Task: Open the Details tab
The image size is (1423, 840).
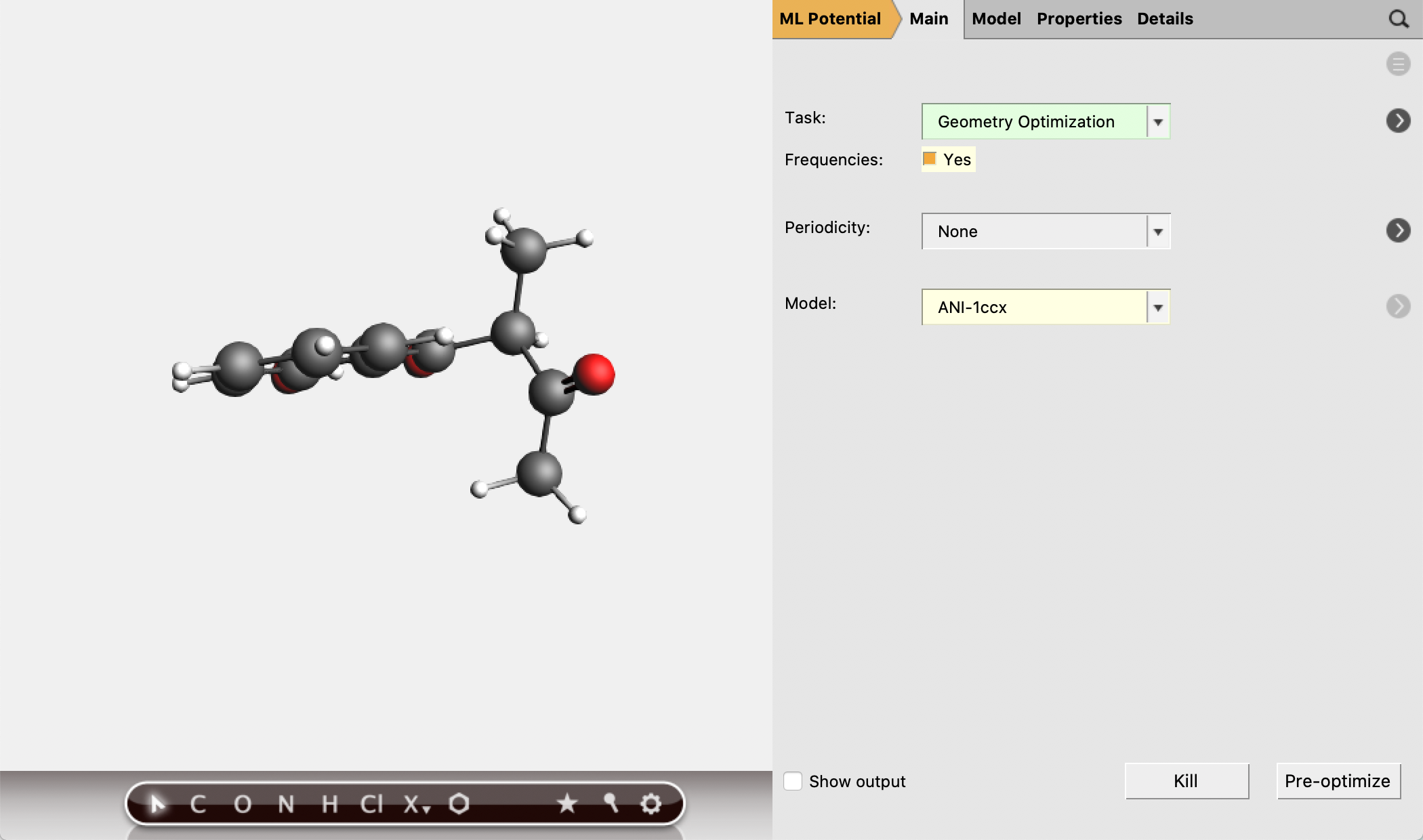Action: (x=1165, y=19)
